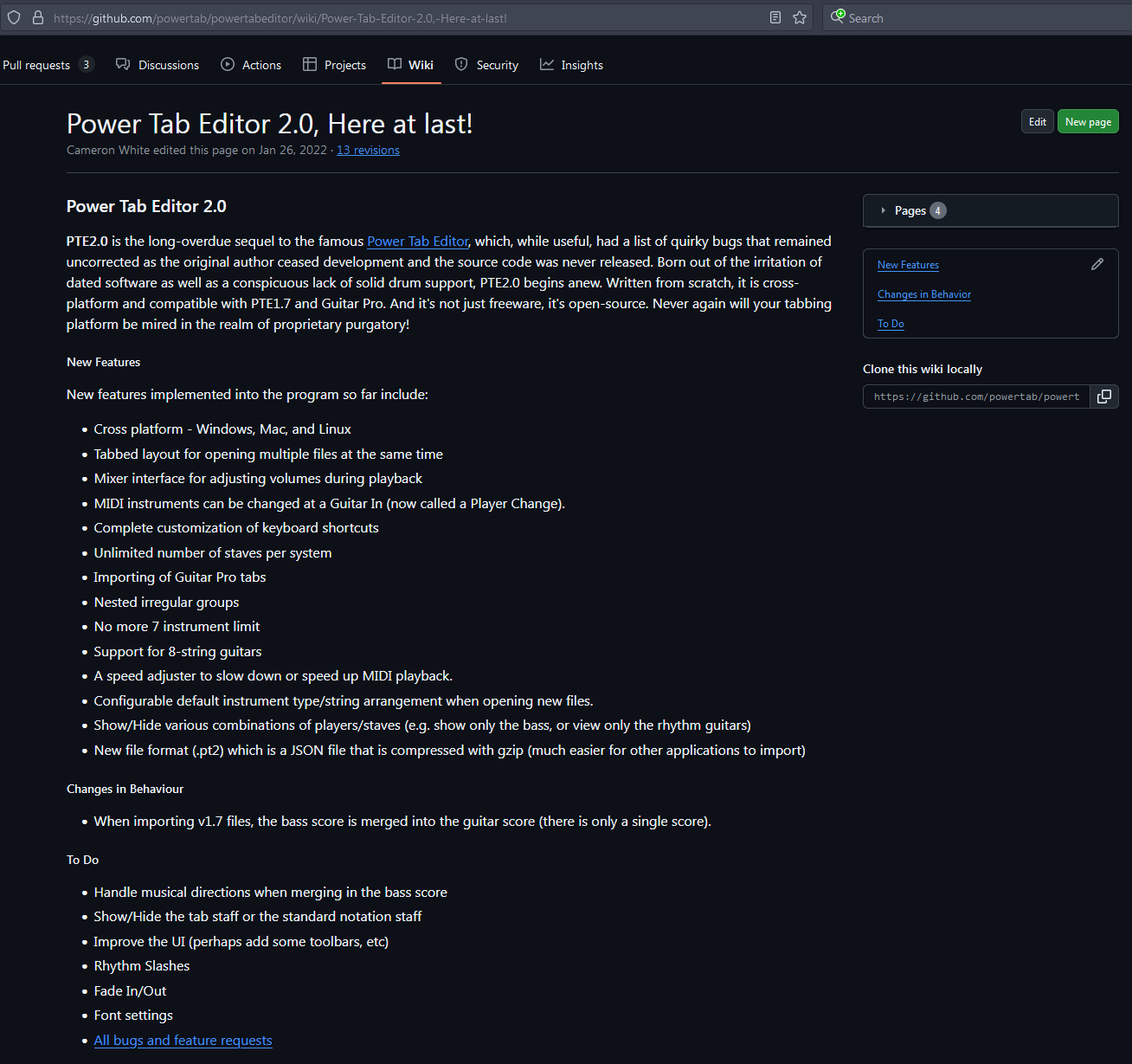1132x1064 pixels.
Task: Click the 'New Features' heading in the article
Action: 103,362
